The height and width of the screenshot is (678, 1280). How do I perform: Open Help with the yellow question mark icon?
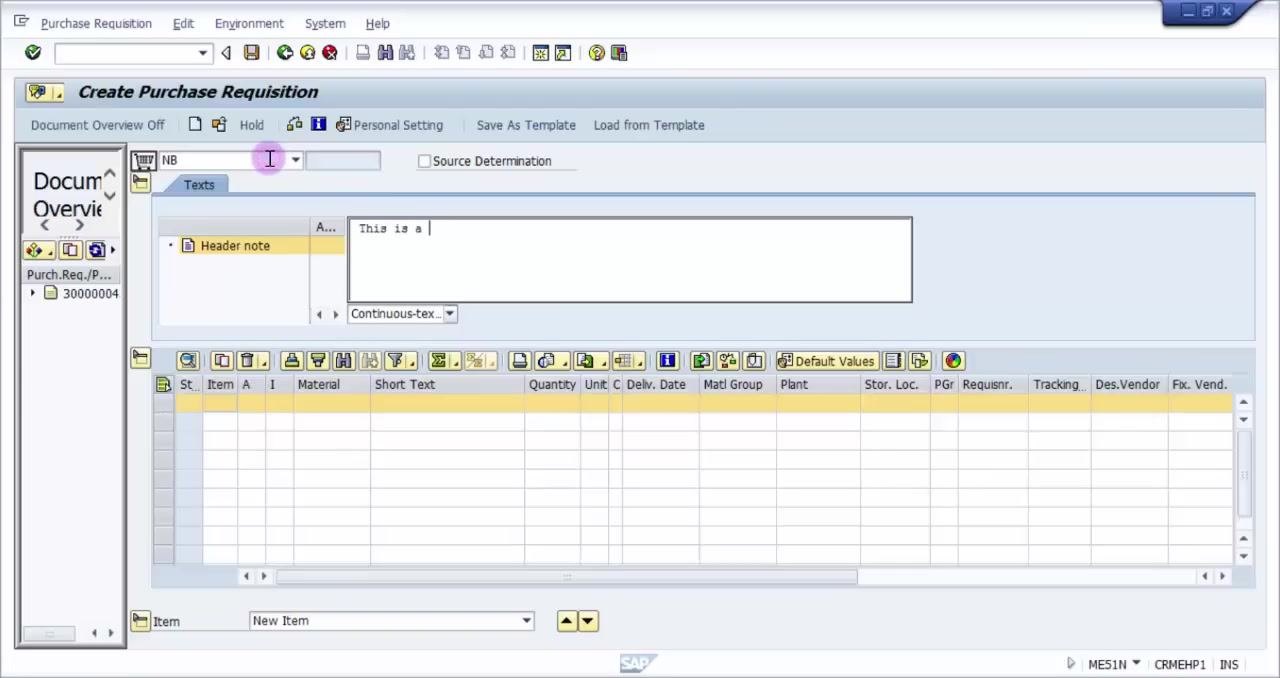coord(597,53)
